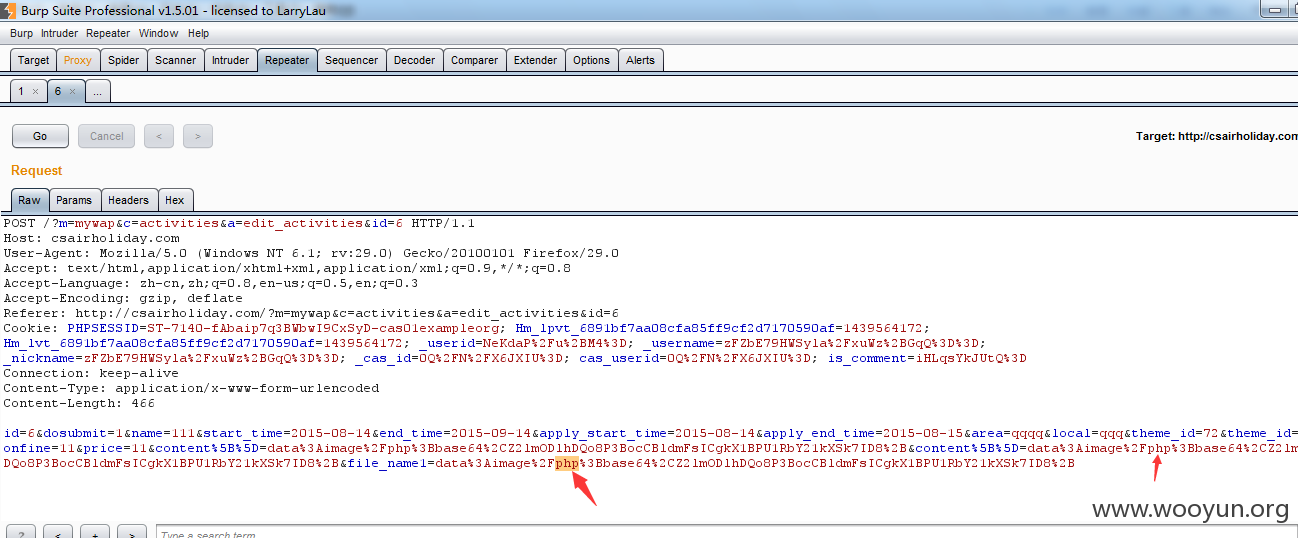The height and width of the screenshot is (538, 1298).
Task: Click the 'Content-Length: 466' line
Action: (80, 403)
